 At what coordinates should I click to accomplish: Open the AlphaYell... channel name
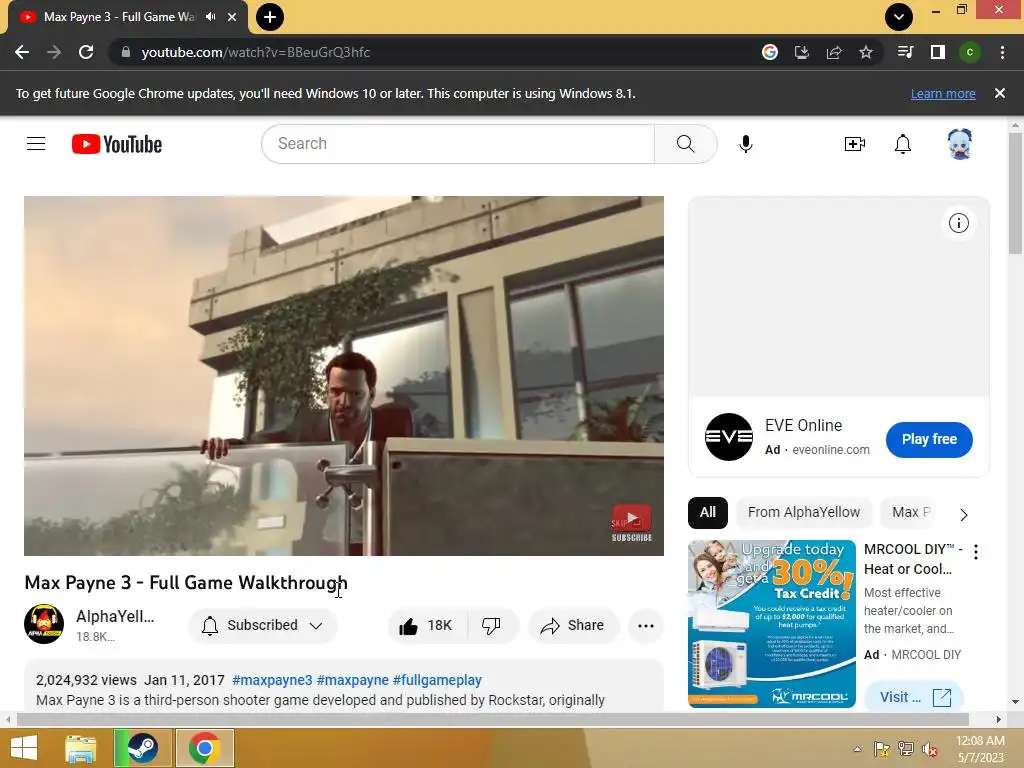115,616
